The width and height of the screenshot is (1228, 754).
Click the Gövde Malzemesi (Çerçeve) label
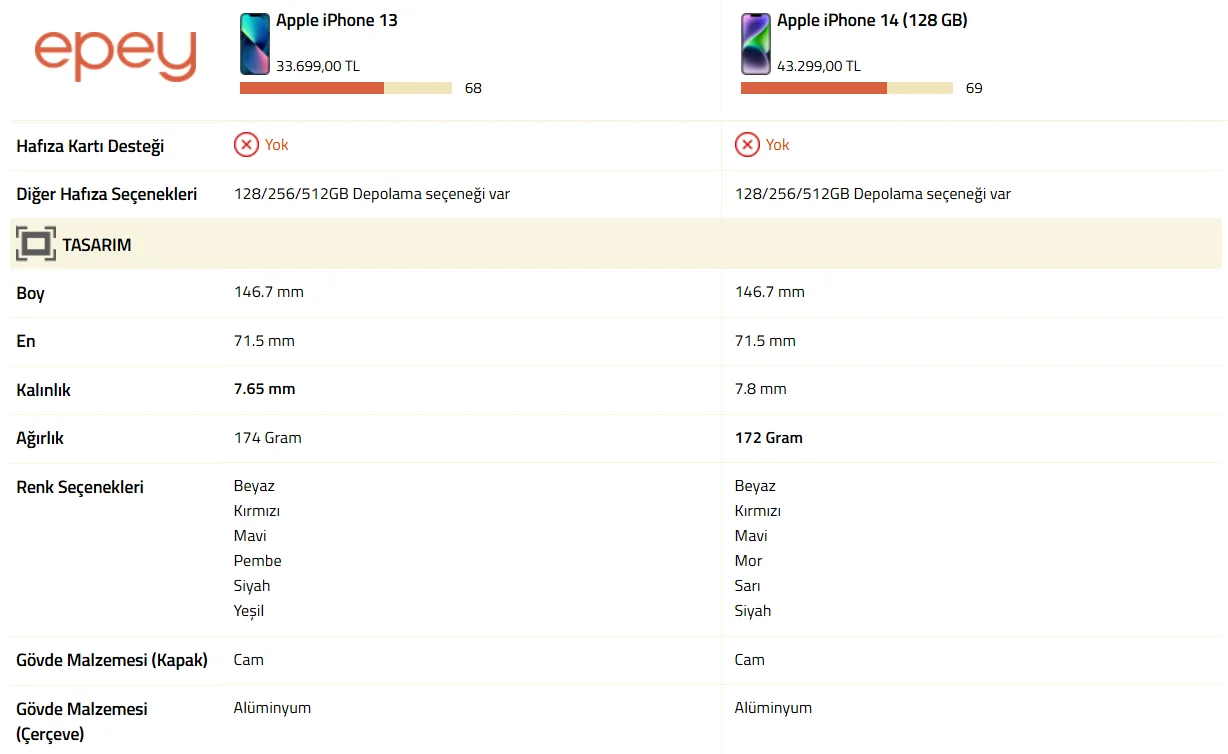82,721
